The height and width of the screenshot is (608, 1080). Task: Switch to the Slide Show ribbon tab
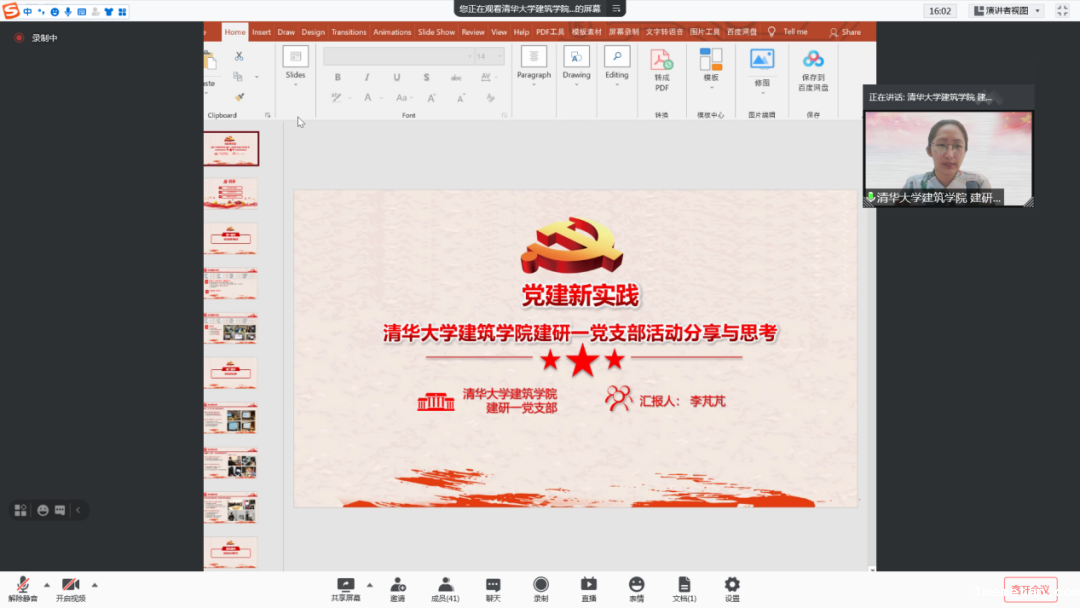(436, 32)
